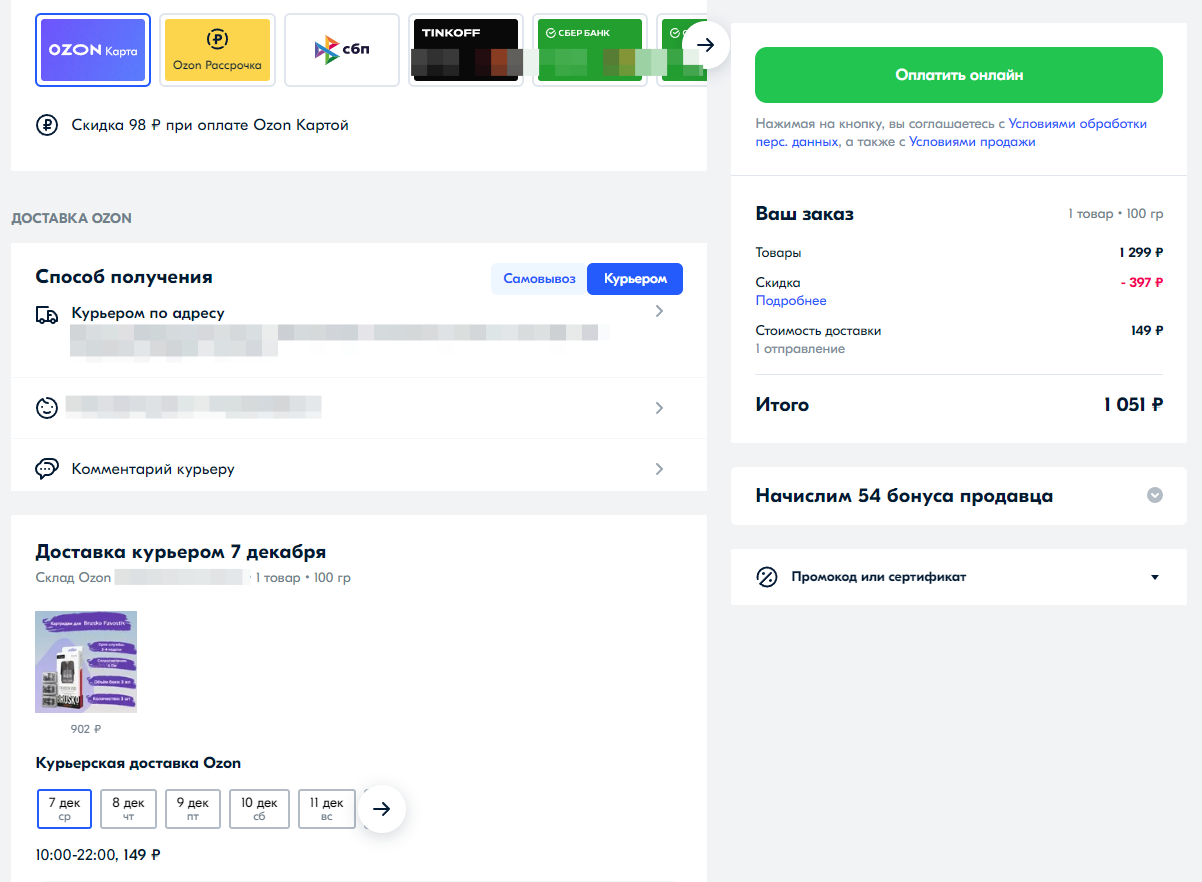Screen dimensions: 1202x882
Task: Click the Промокод или сертификат label
Action: pos(879,577)
